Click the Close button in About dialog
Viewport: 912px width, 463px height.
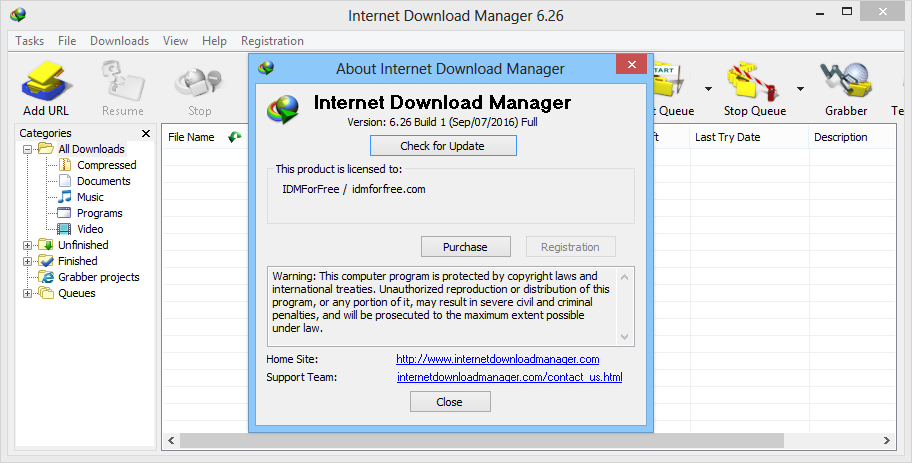point(450,402)
